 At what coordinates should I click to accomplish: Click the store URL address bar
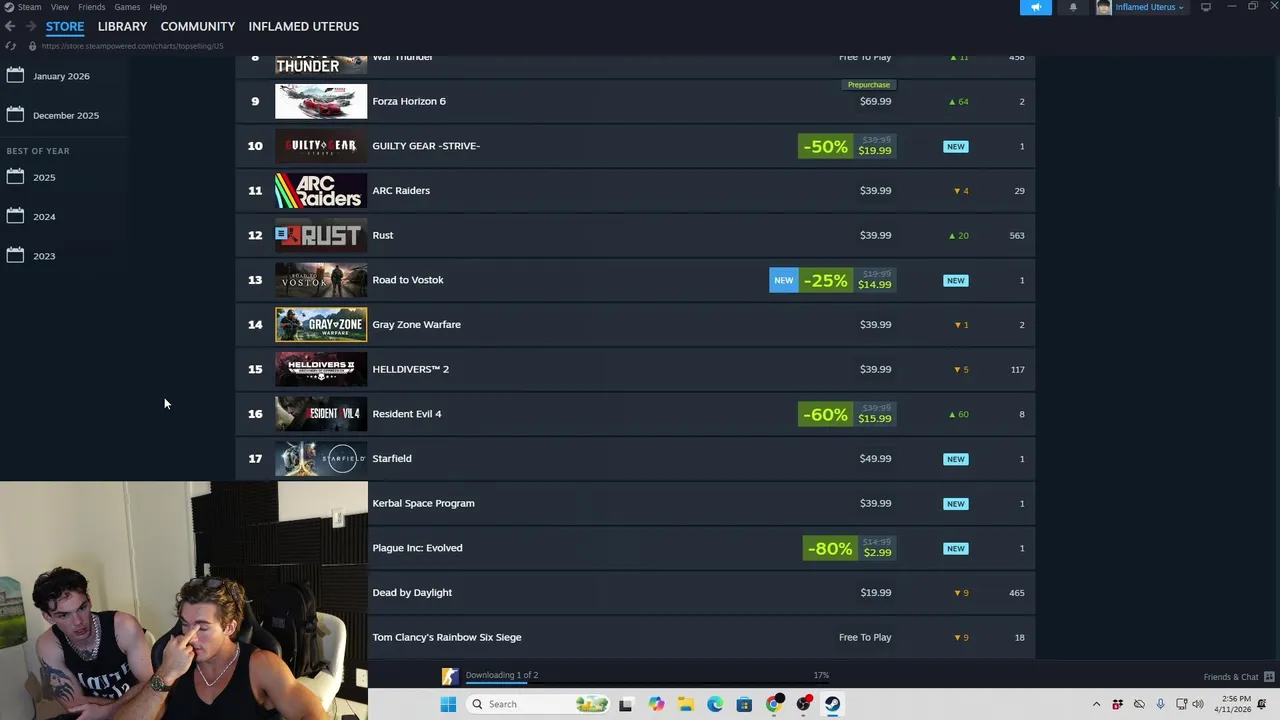tap(133, 46)
